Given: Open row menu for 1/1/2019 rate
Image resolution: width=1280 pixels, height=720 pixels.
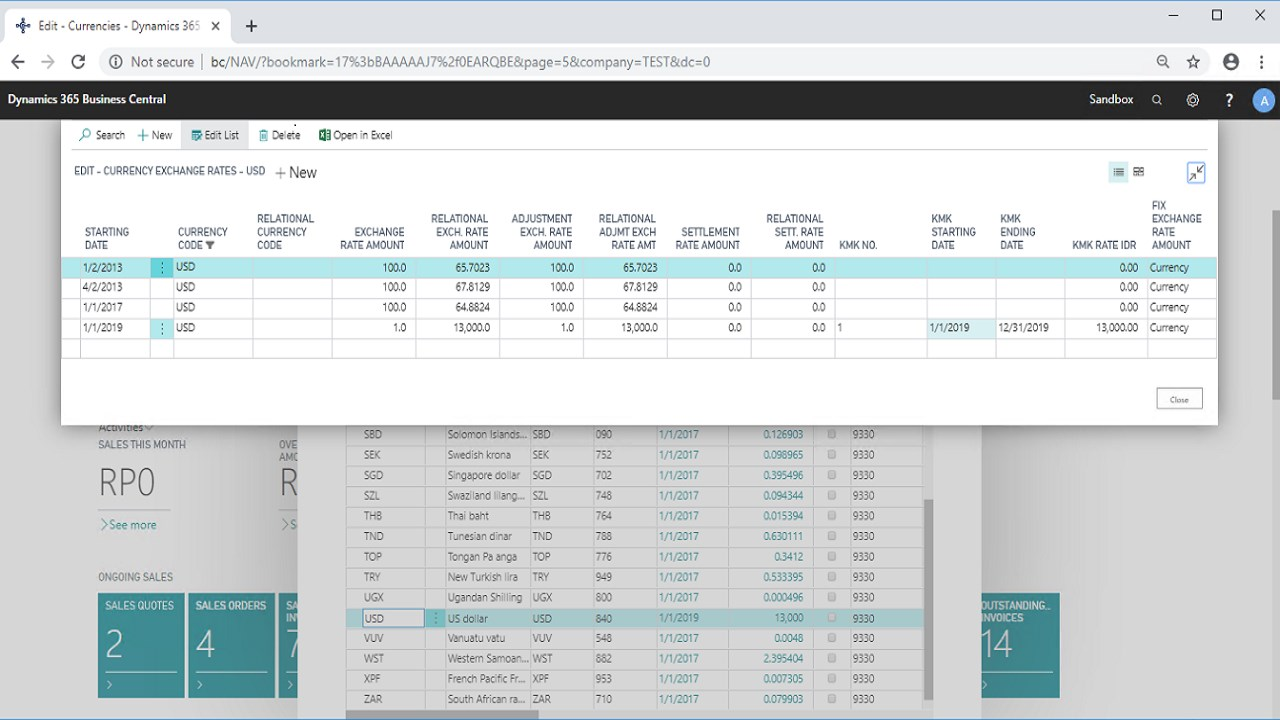Looking at the screenshot, I should pos(162,328).
